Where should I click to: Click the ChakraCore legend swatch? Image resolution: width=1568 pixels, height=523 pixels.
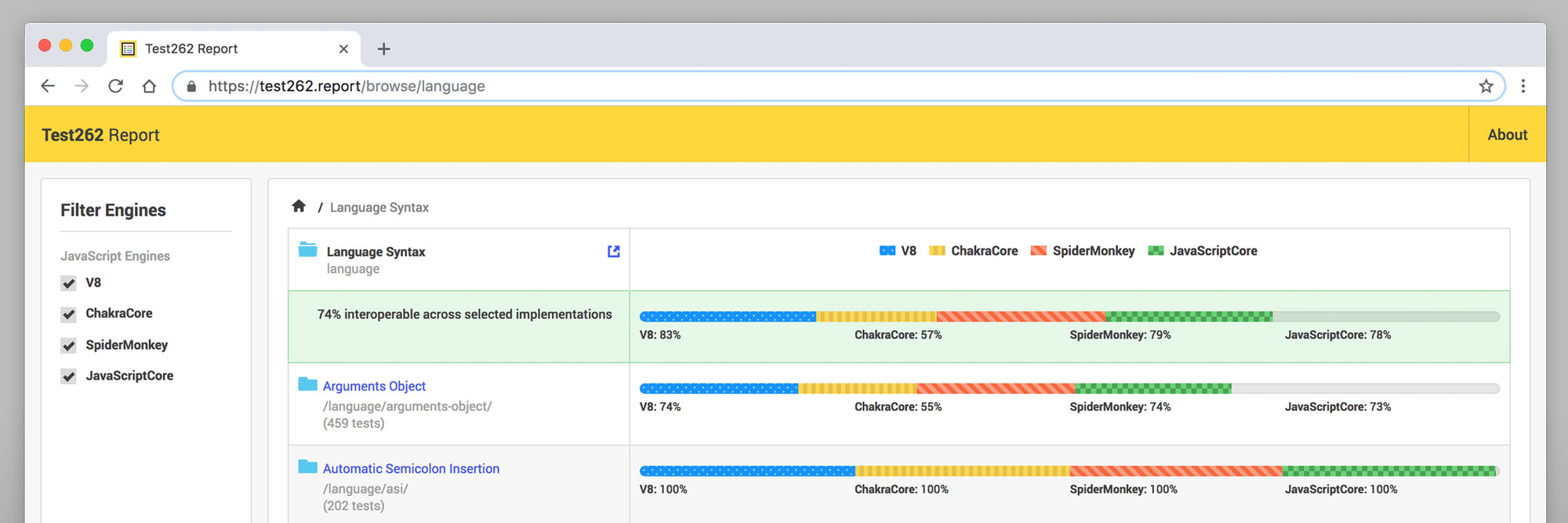[937, 251]
